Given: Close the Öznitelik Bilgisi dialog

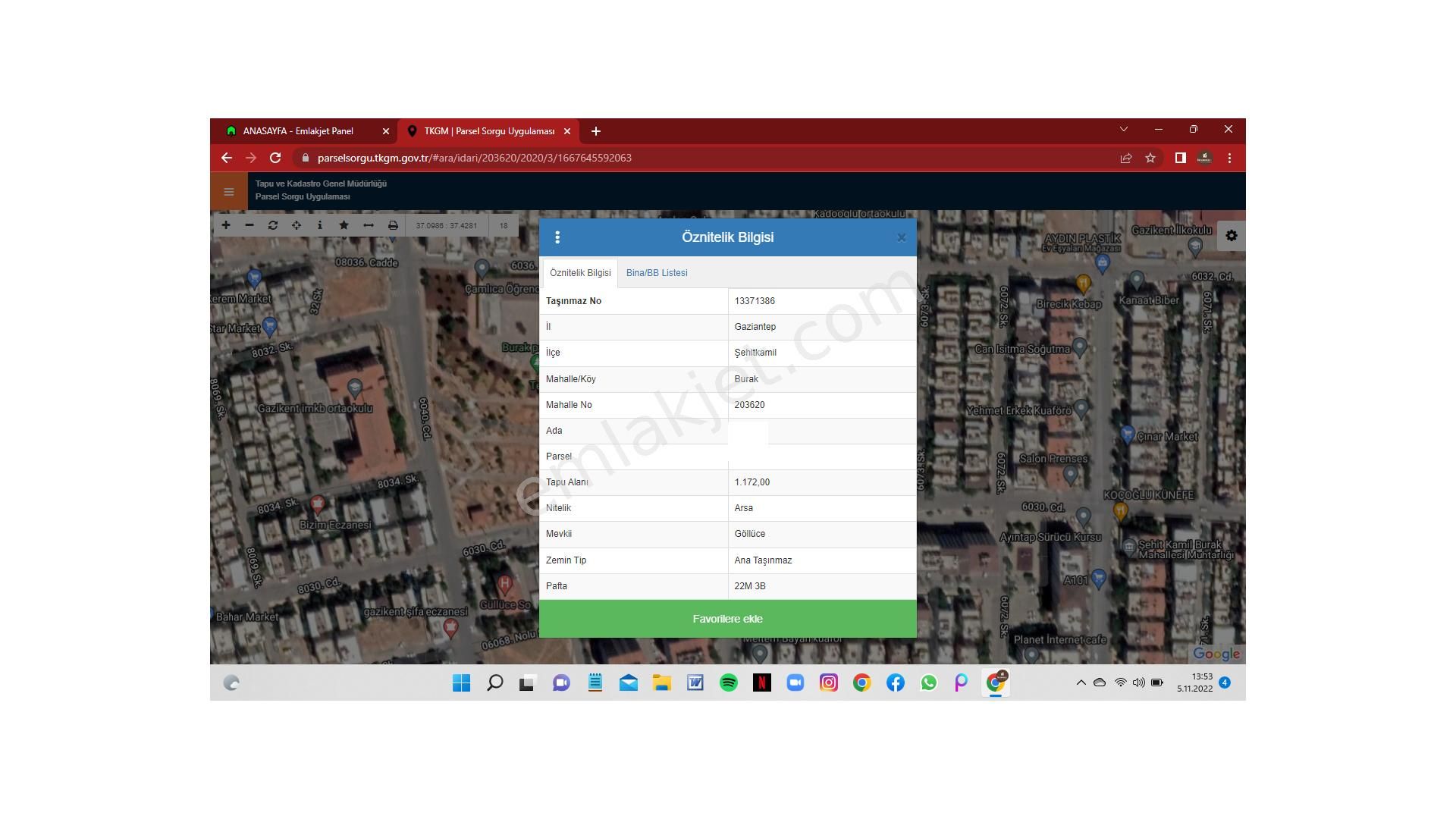Looking at the screenshot, I should (902, 237).
